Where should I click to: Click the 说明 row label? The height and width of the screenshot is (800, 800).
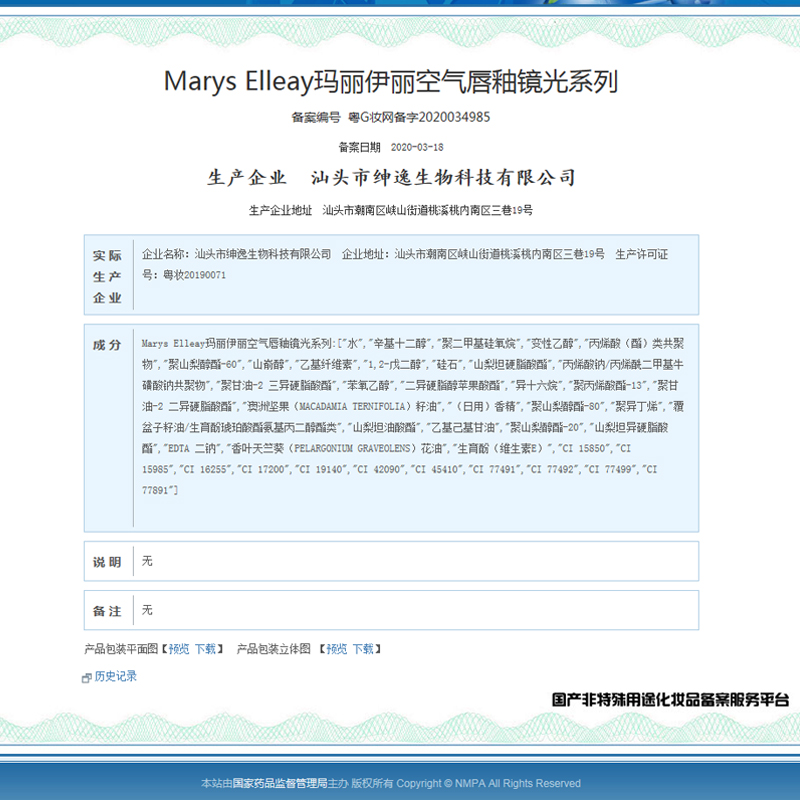107,562
